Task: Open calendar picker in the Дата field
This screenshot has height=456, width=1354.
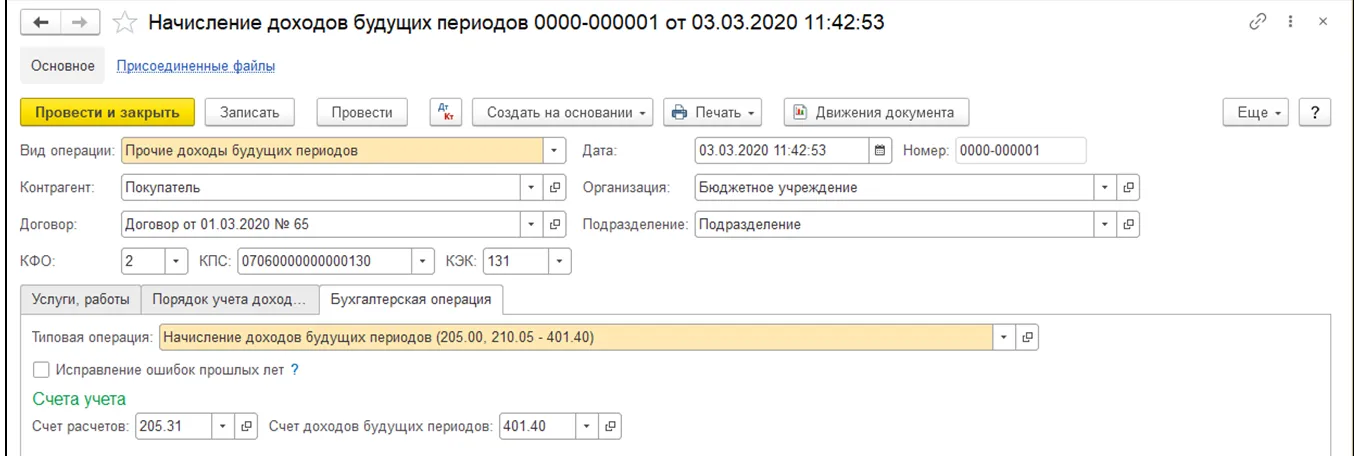Action: pyautogui.click(x=880, y=151)
